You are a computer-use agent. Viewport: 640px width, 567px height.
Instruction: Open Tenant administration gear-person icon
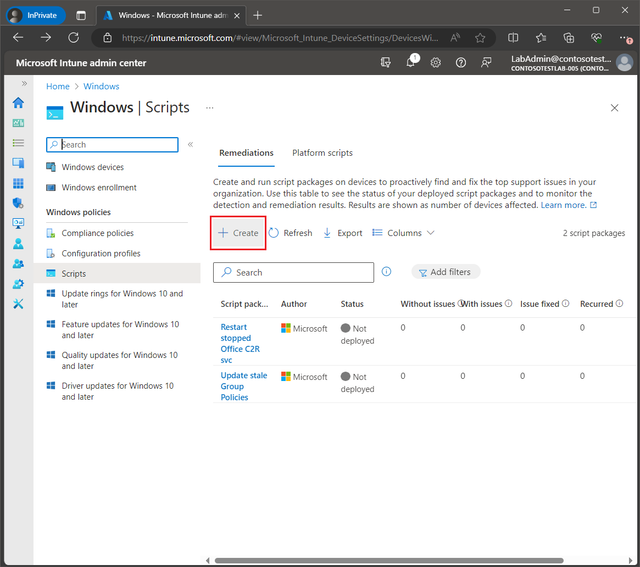(x=18, y=284)
